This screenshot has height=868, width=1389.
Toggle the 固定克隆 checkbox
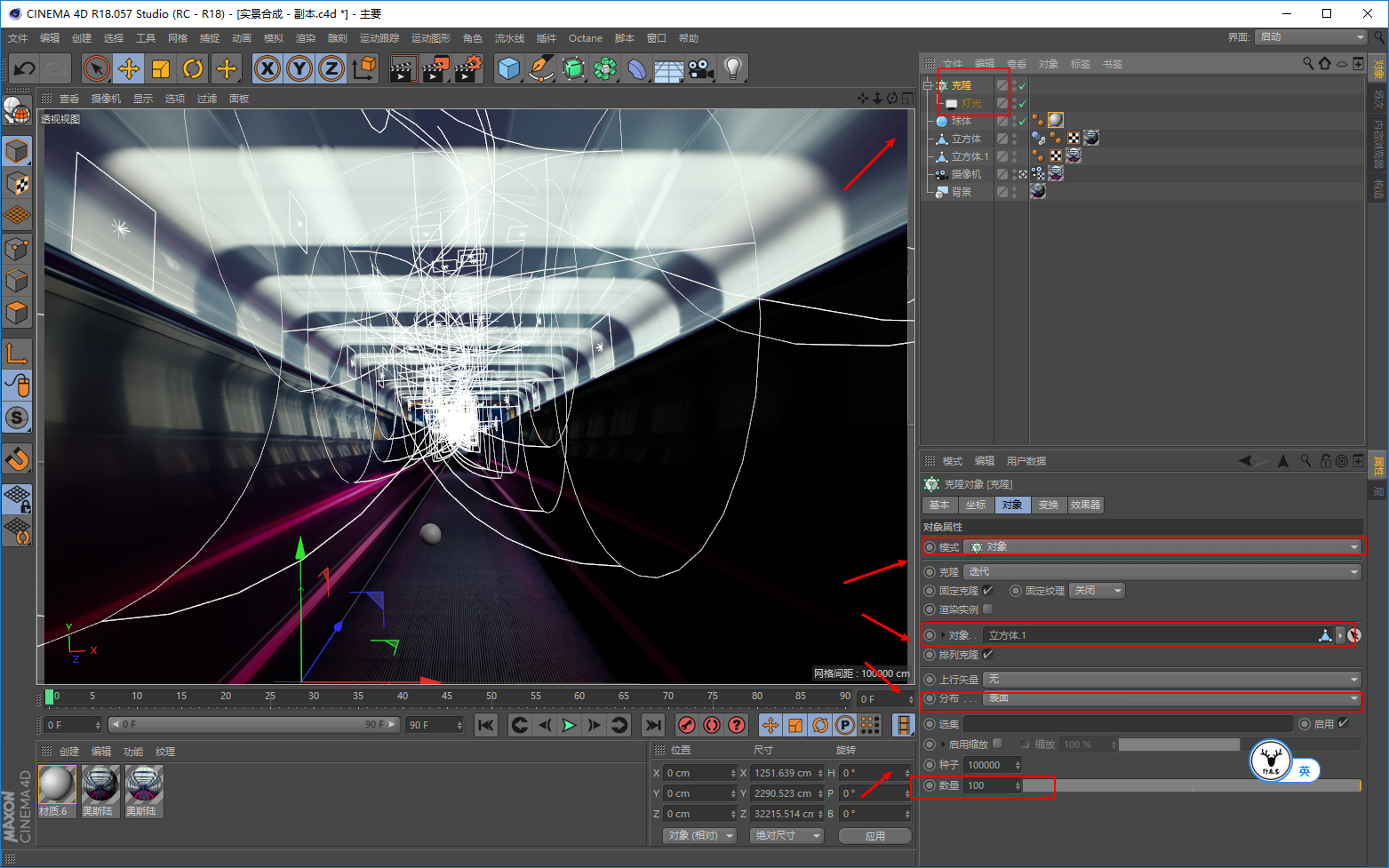987,591
